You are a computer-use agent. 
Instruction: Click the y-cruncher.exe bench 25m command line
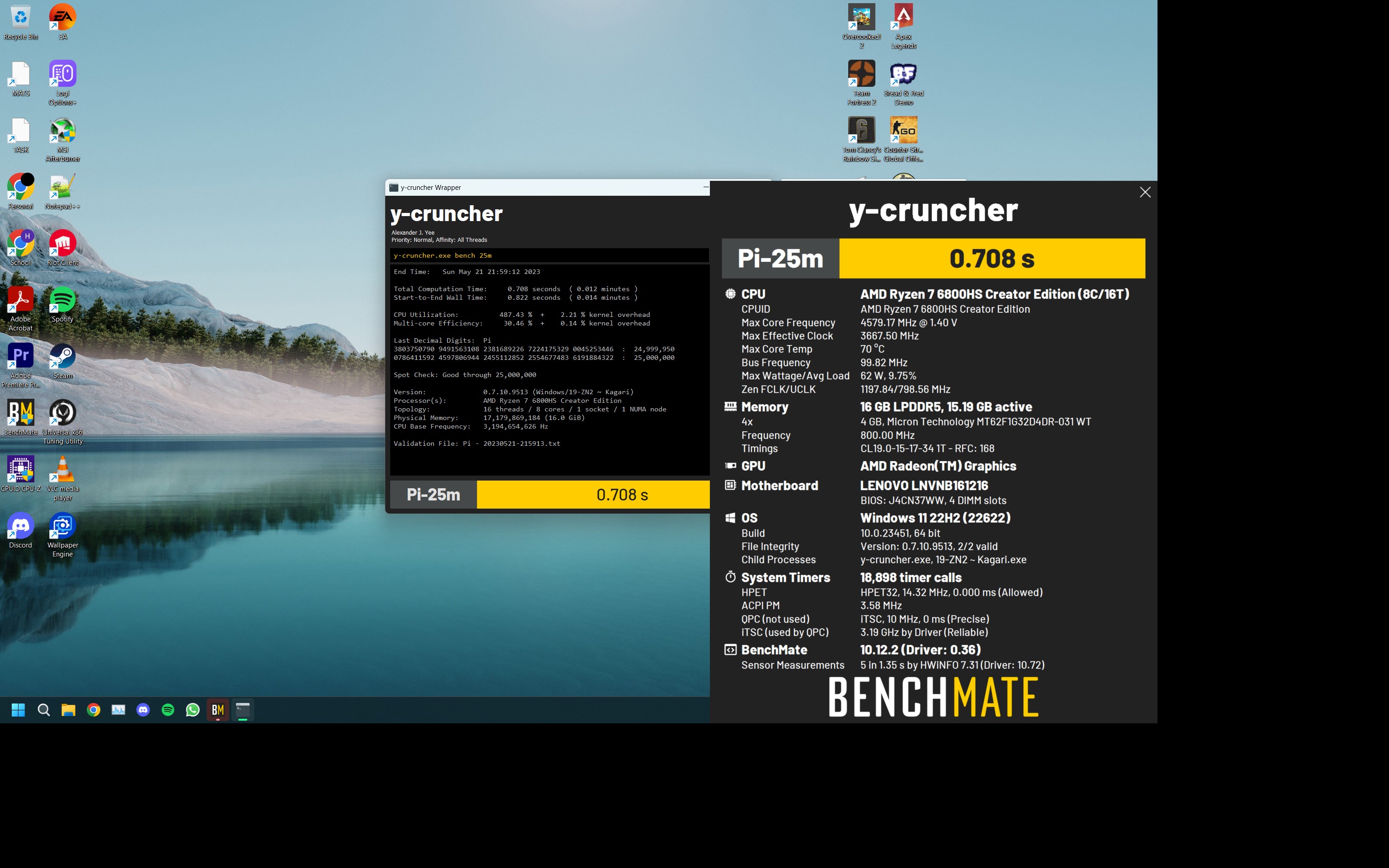pyautogui.click(x=549, y=255)
